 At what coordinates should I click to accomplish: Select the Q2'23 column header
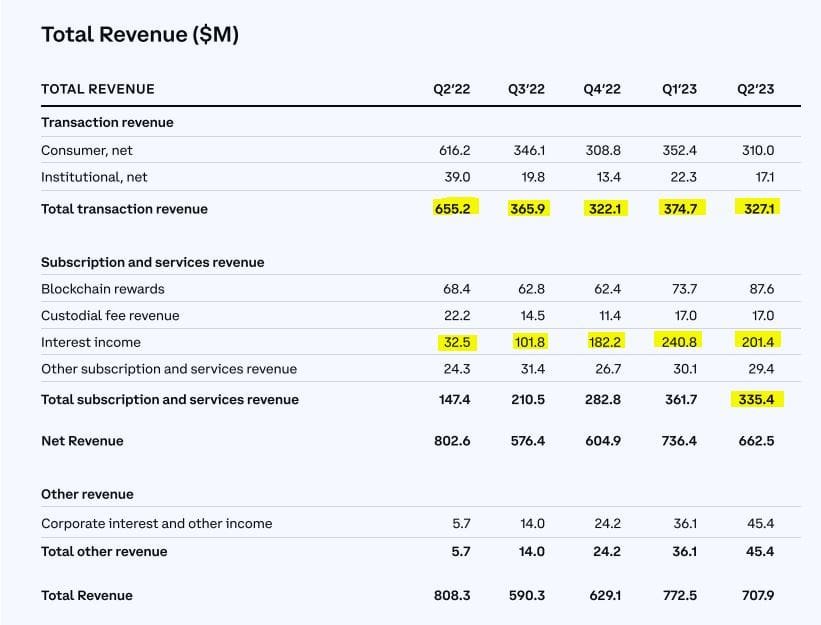pos(755,89)
